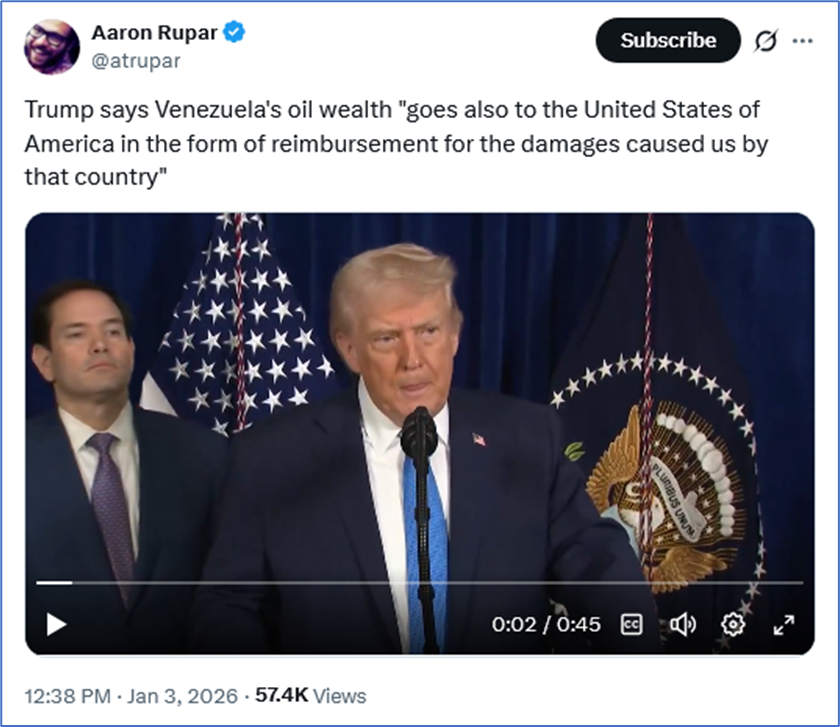Click the tweet text about Venezuela's oil wealth
The image size is (840, 727).
tap(396, 143)
